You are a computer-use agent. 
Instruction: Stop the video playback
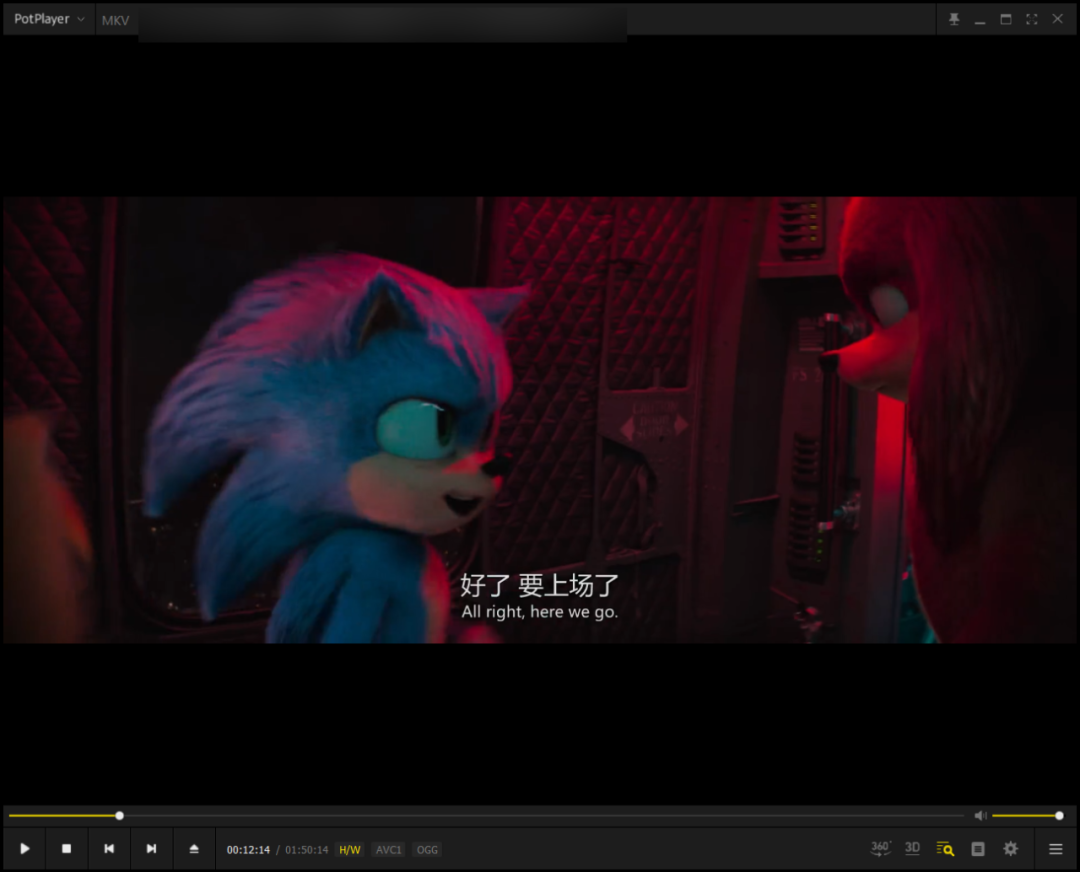tap(67, 849)
